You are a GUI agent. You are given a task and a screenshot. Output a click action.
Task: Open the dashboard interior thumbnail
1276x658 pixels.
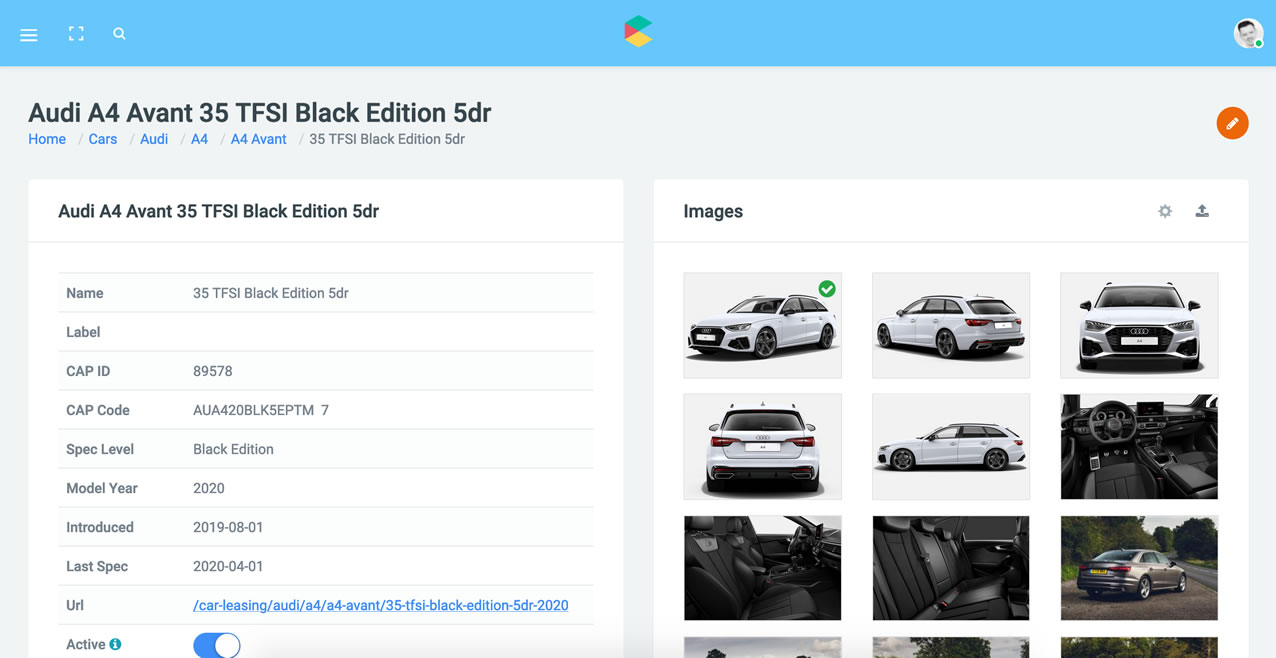click(1139, 446)
